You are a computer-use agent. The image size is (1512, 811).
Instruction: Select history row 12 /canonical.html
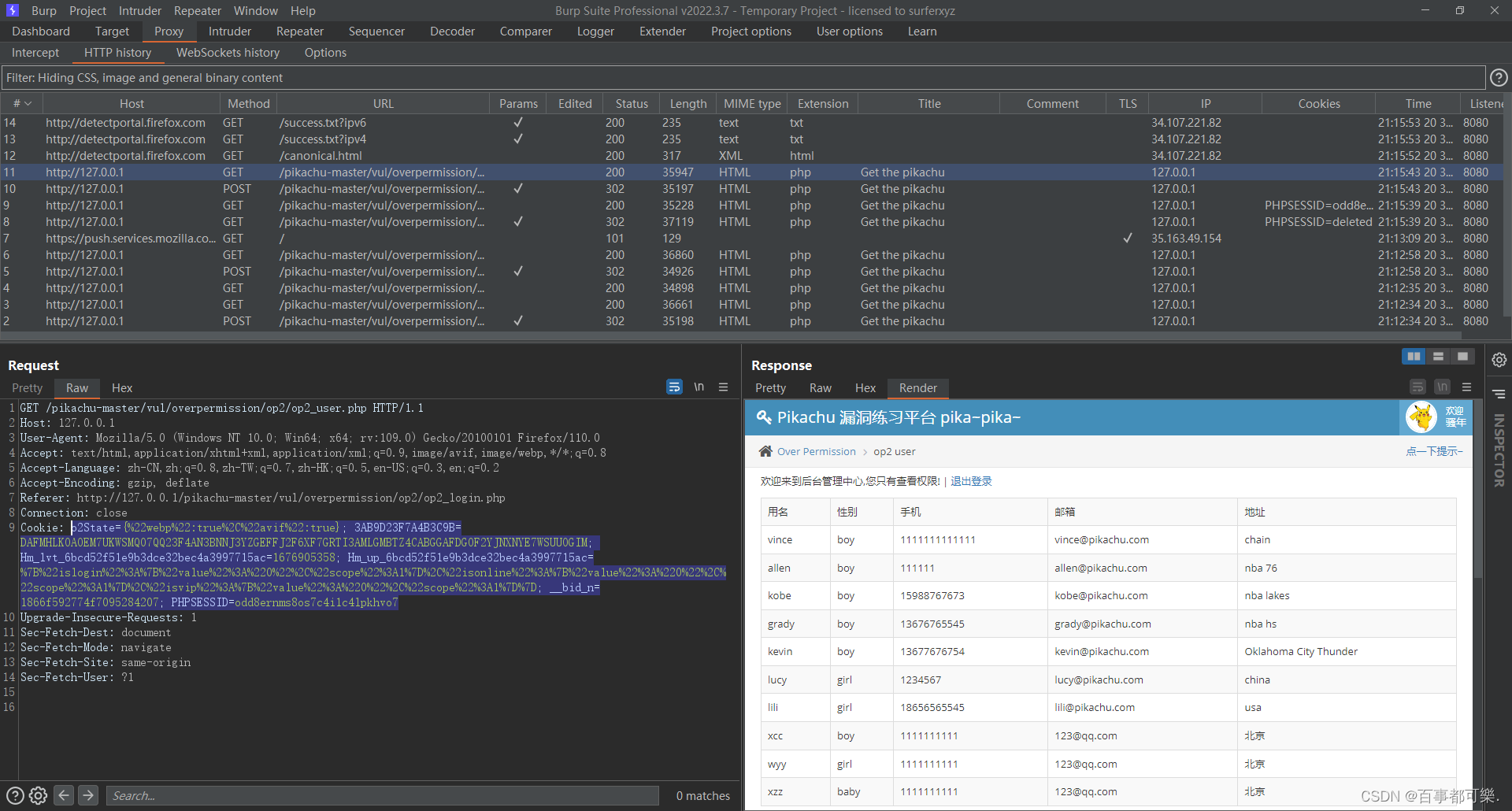coord(752,156)
